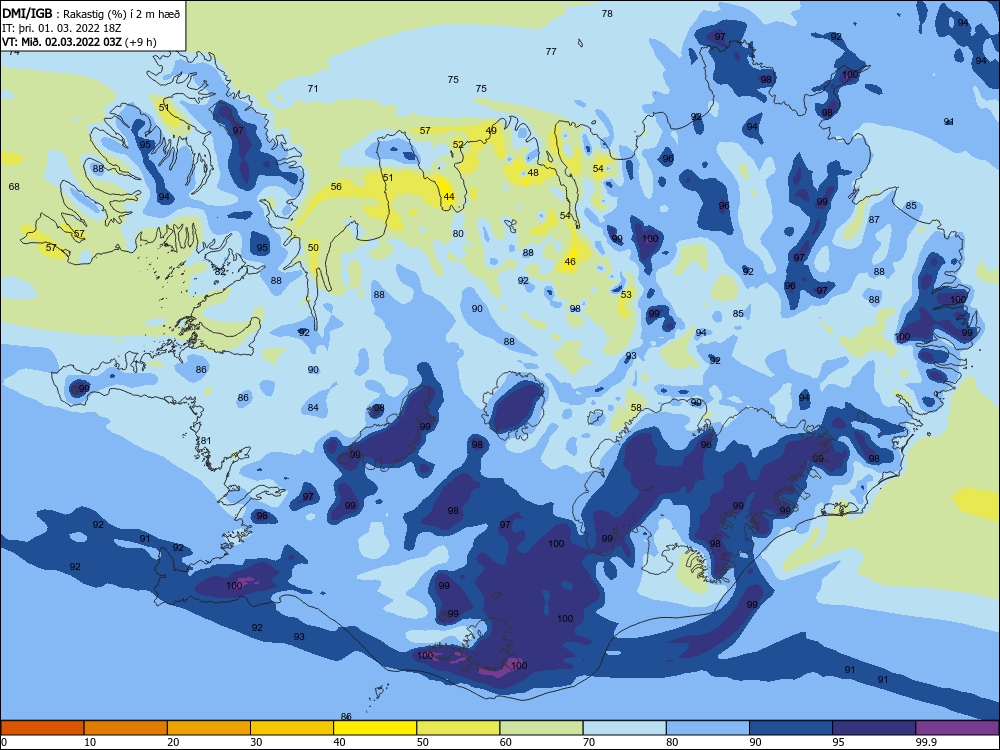Click the humidity value '49' on north coast

pos(491,131)
